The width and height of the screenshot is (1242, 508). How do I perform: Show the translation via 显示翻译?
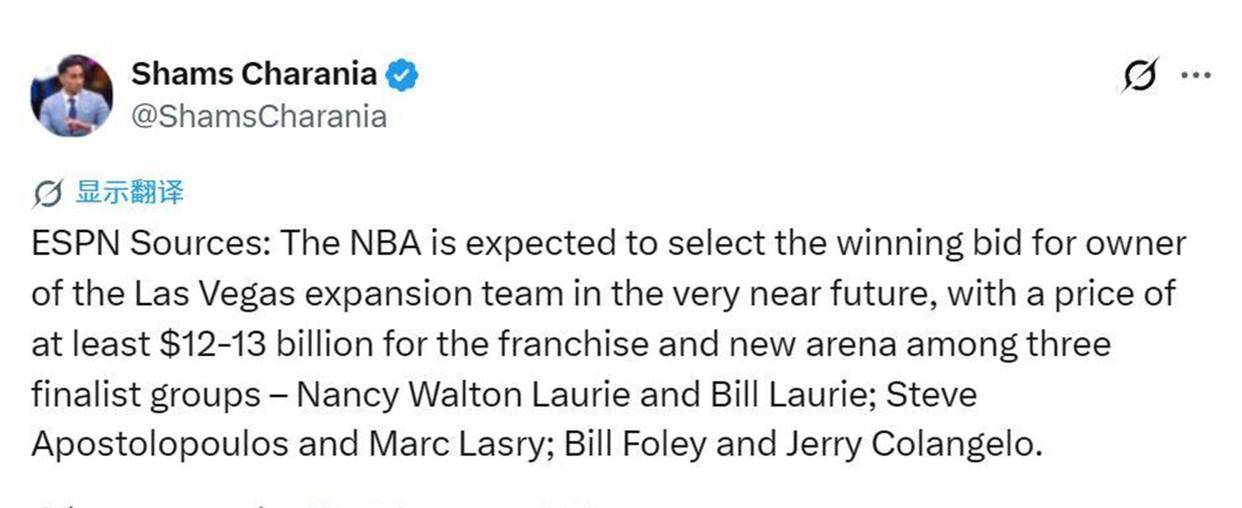point(129,193)
